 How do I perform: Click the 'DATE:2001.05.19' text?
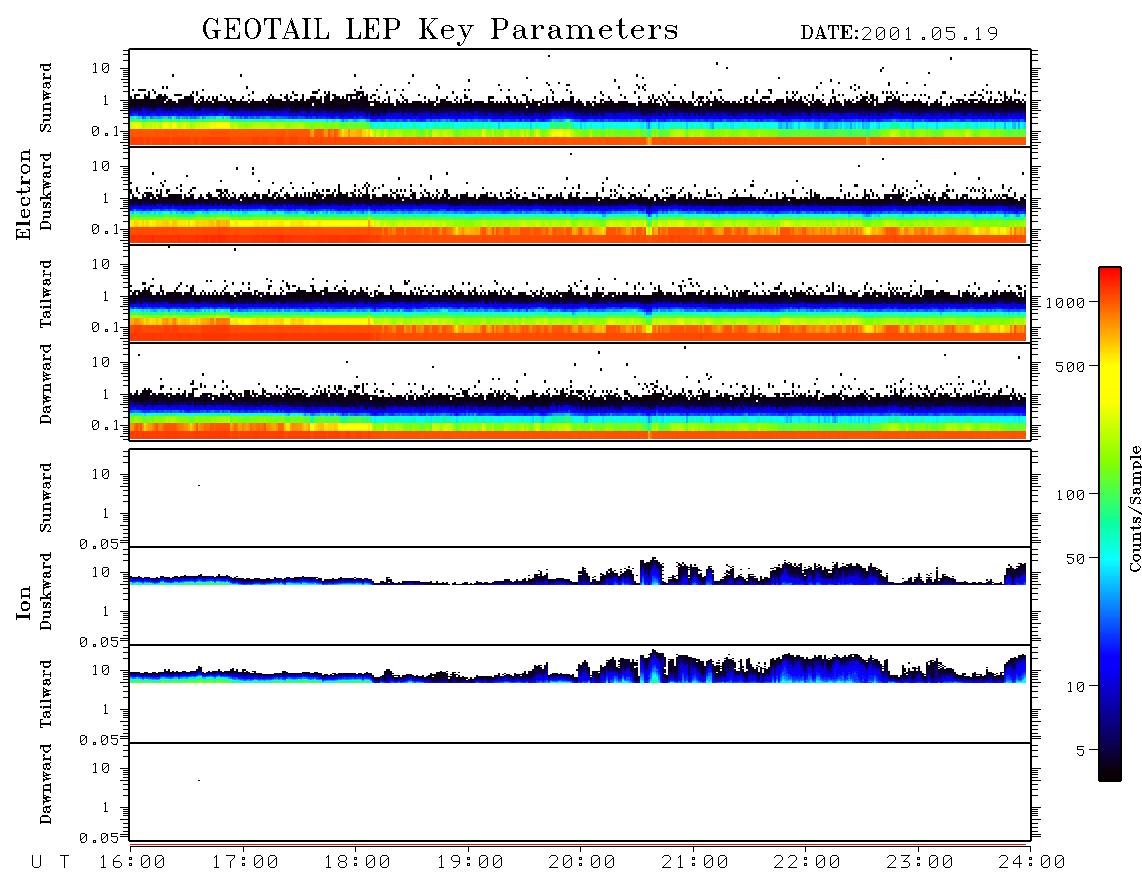(899, 34)
